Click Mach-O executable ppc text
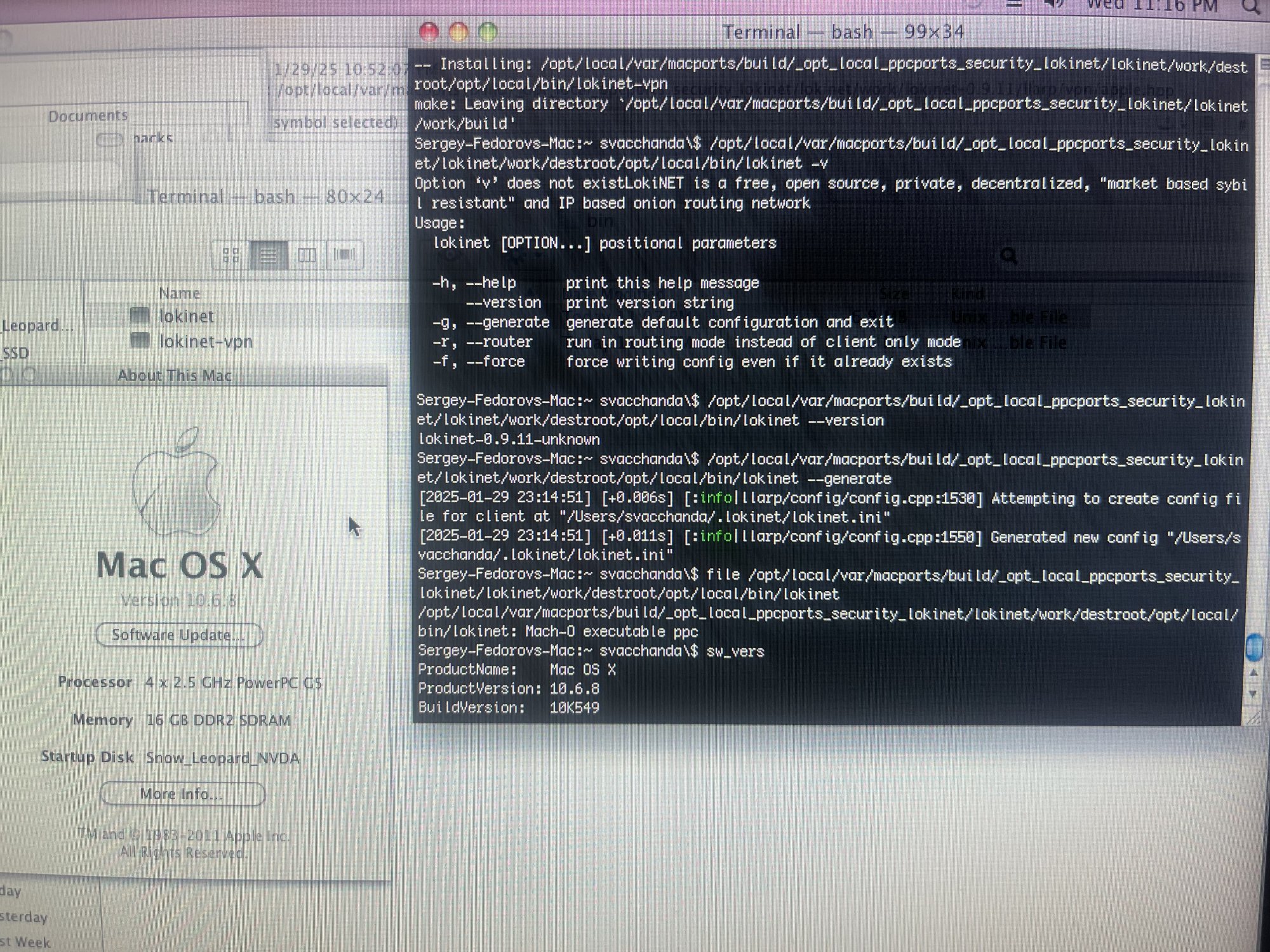 [612, 632]
